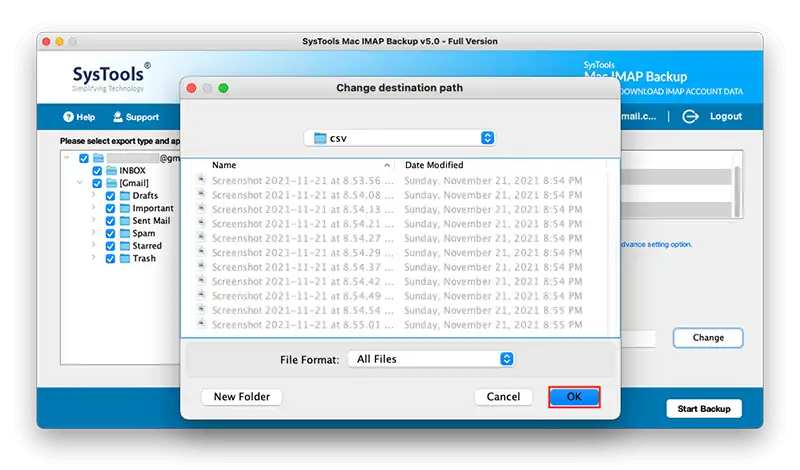Collapse the [Gmail] tree node
This screenshot has width=800, height=470.
coord(80,182)
